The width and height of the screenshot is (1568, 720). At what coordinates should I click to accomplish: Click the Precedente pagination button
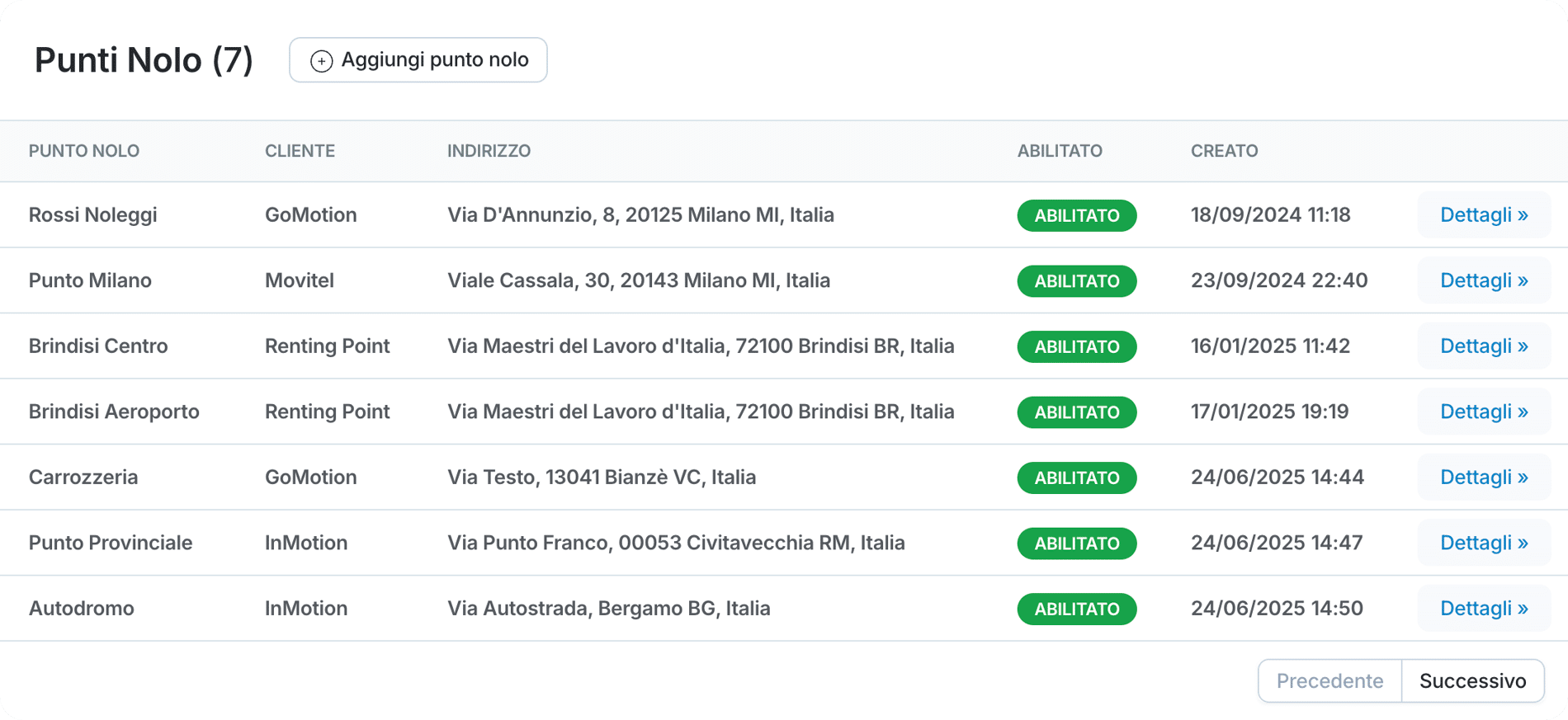1329,681
